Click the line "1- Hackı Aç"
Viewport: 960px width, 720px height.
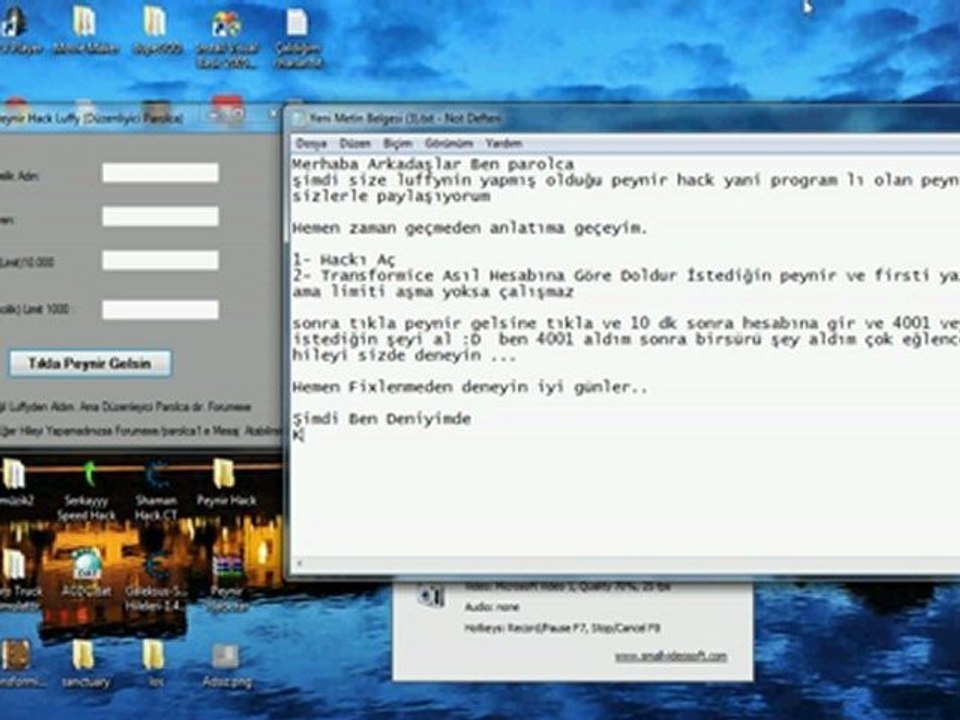(343, 260)
